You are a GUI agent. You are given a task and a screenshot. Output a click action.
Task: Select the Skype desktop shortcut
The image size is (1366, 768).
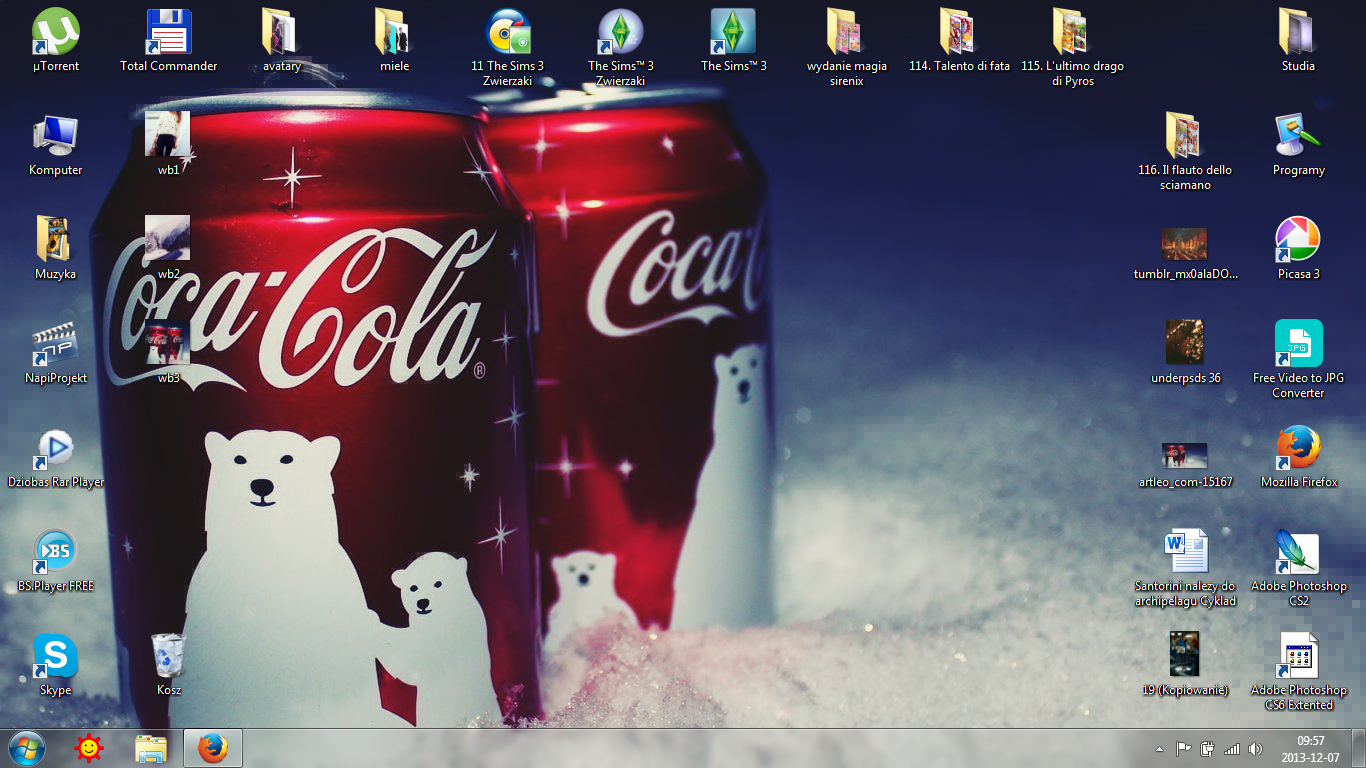(56, 664)
